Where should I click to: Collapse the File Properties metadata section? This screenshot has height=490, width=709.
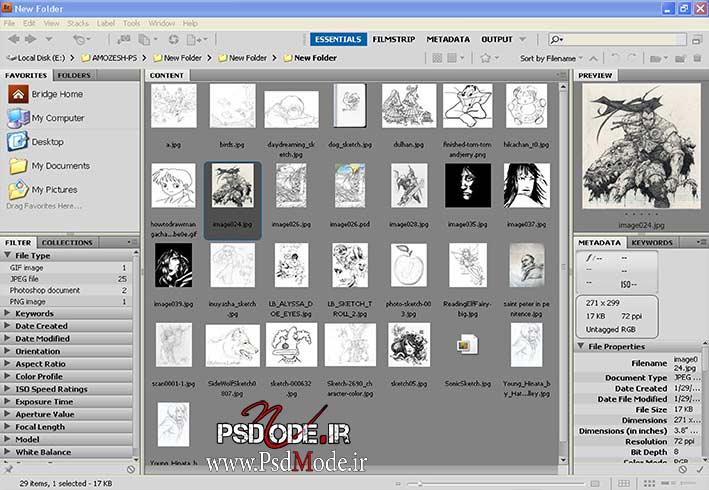pos(581,346)
